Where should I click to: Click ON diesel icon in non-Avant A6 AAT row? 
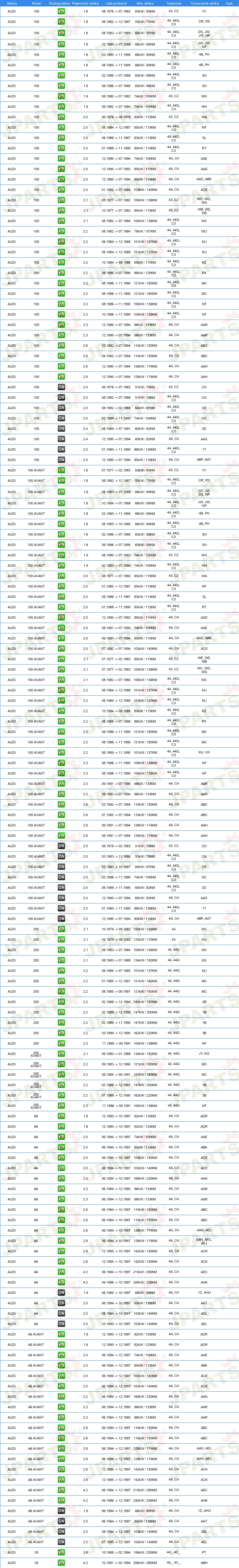pyautogui.click(x=61, y=1303)
